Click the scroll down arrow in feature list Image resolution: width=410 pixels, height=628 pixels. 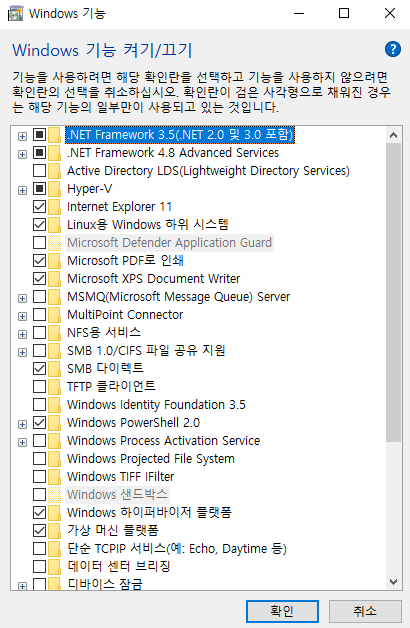point(394,582)
